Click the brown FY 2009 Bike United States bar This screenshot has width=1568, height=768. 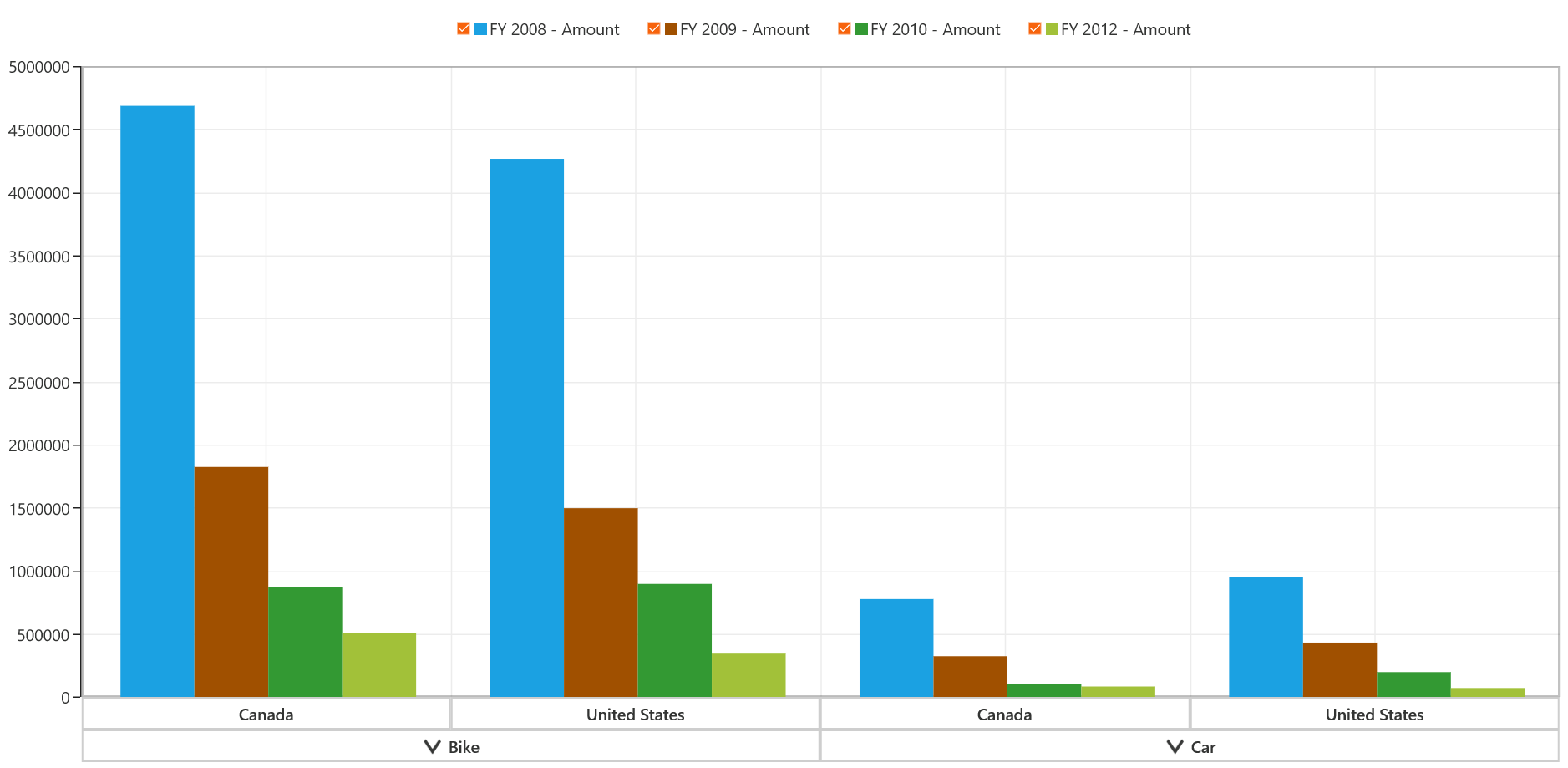tap(601, 603)
